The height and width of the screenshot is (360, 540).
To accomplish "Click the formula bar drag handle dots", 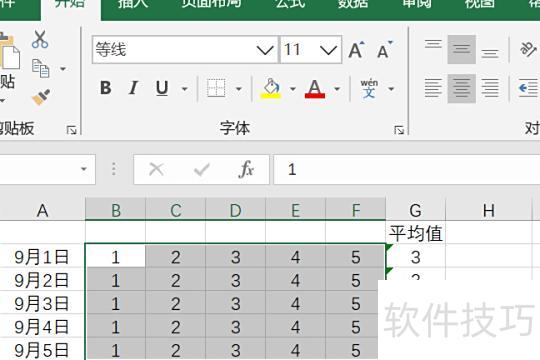I will (x=114, y=169).
